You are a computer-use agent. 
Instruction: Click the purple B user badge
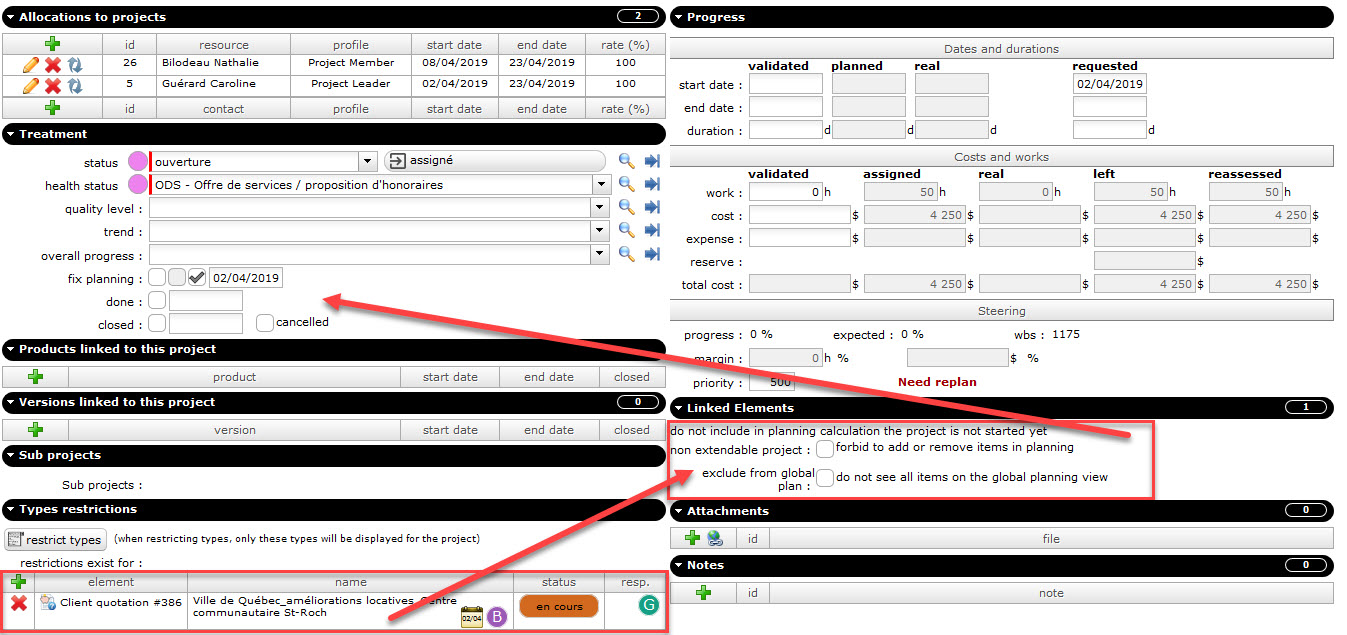[497, 616]
